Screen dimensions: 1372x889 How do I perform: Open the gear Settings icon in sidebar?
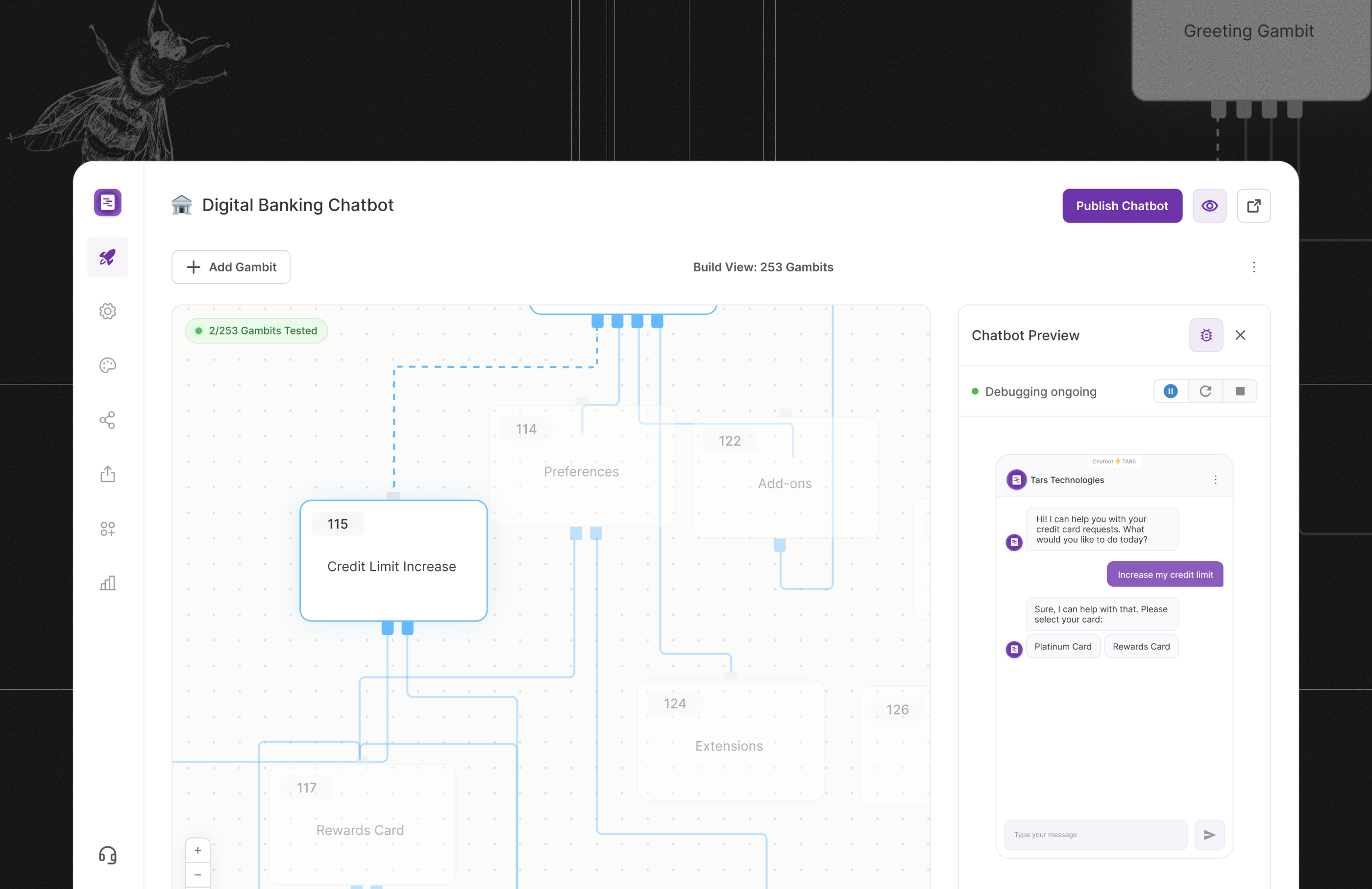click(107, 311)
